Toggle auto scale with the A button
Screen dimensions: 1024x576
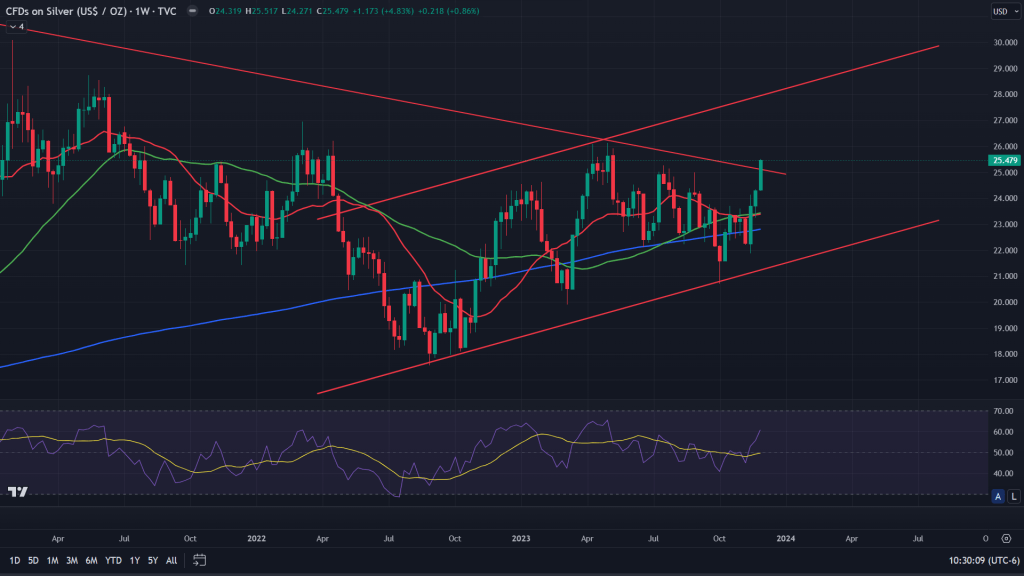point(997,496)
